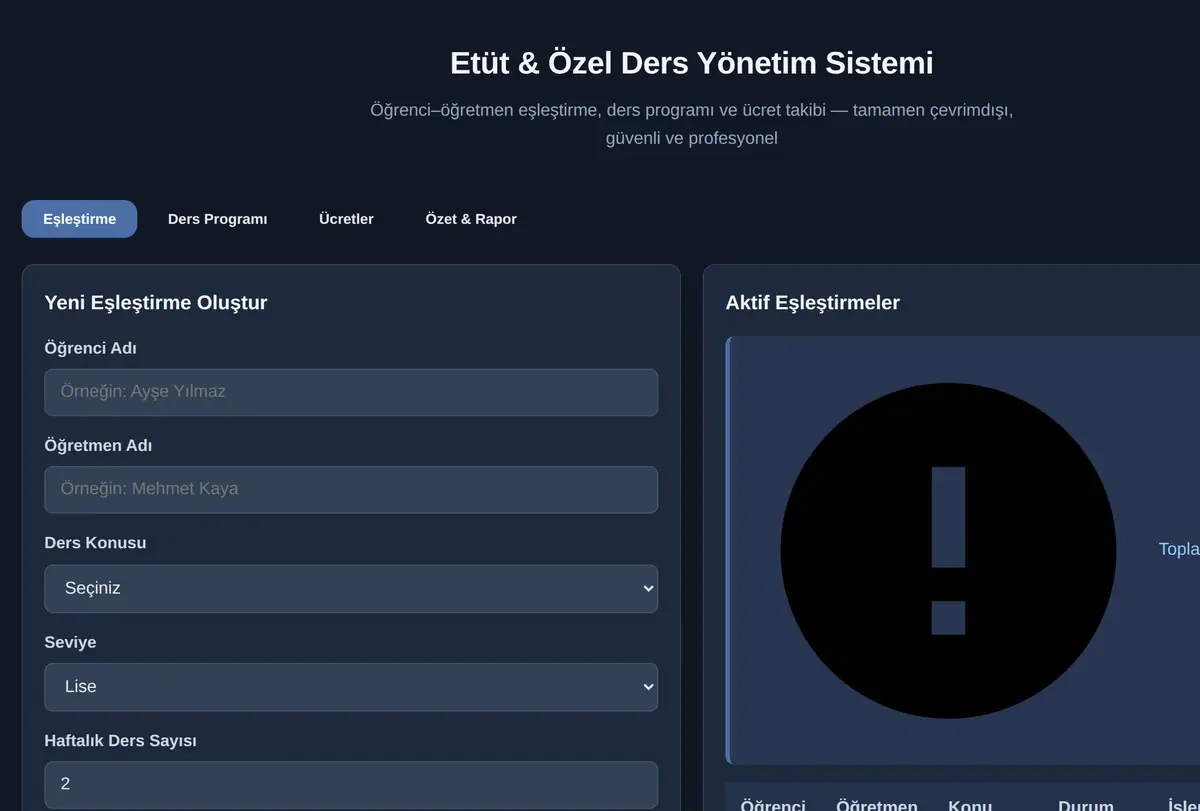This screenshot has height=811, width=1200.
Task: Click the Öğretmen column header
Action: 877,806
